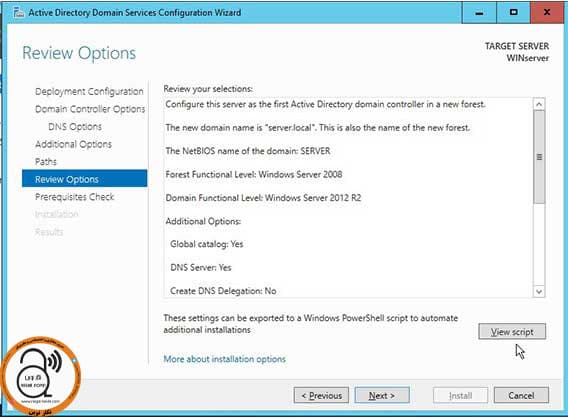Click the 'Configure this server as the first' line
The height and width of the screenshot is (418, 568).
click(x=325, y=104)
